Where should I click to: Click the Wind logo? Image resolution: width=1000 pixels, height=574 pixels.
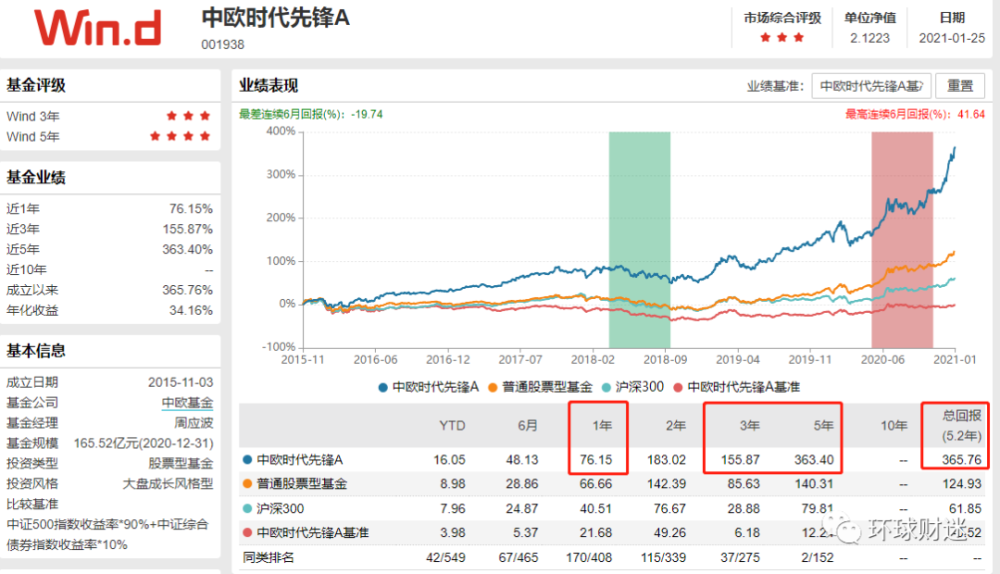tap(98, 28)
